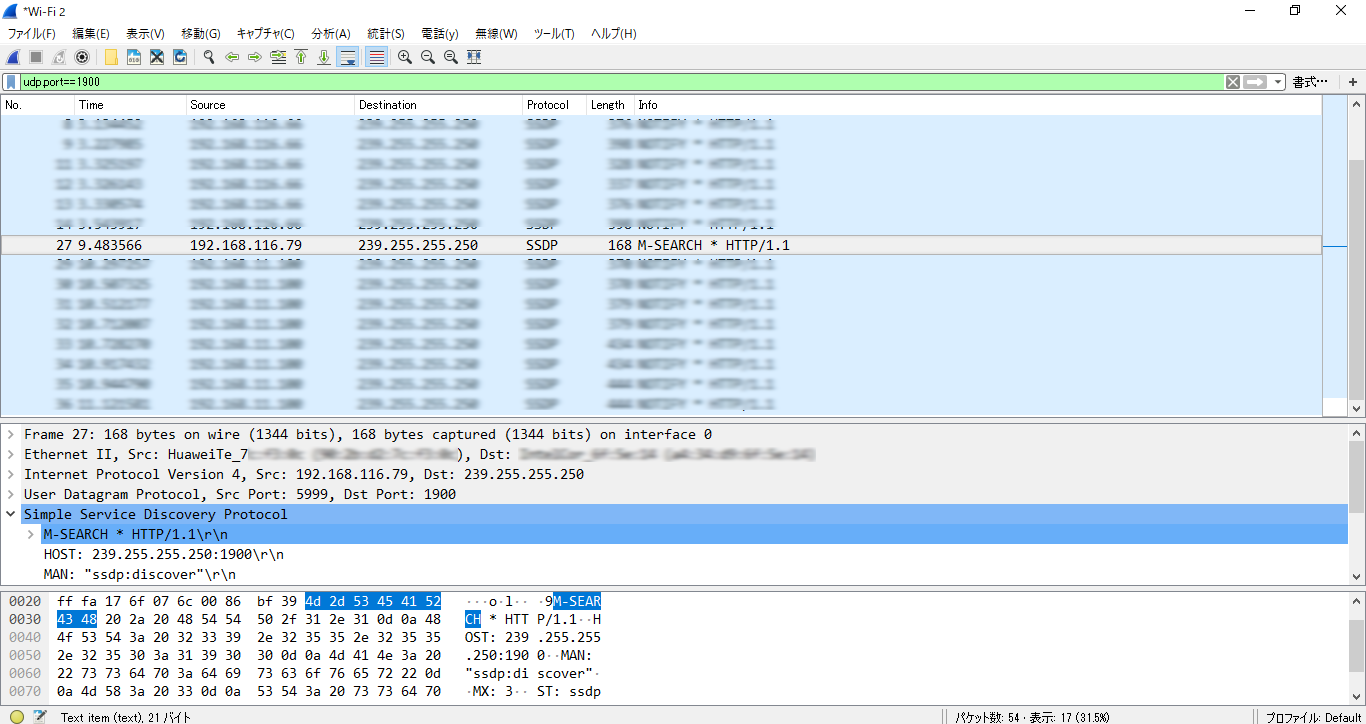Expand the Frame 27 tree node

point(11,435)
